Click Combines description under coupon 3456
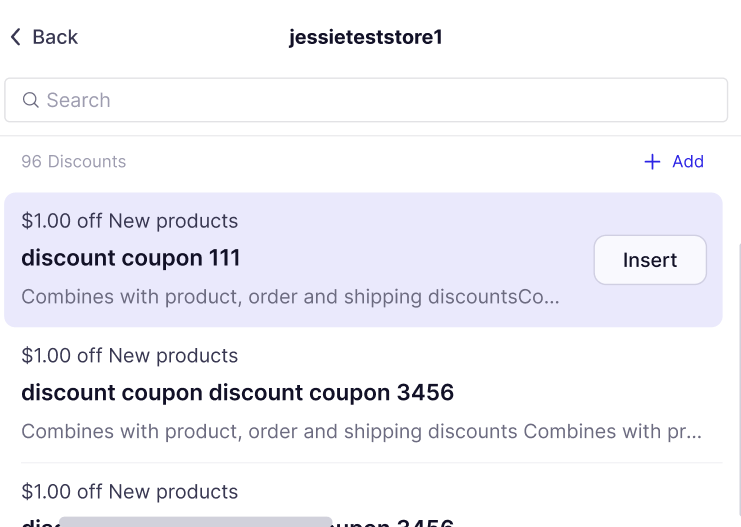 [x=362, y=432]
